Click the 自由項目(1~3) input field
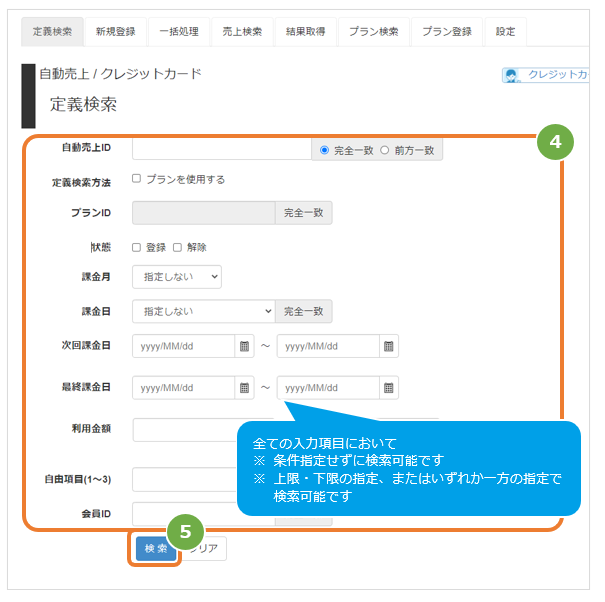This screenshot has width=605, height=602. tap(185, 479)
